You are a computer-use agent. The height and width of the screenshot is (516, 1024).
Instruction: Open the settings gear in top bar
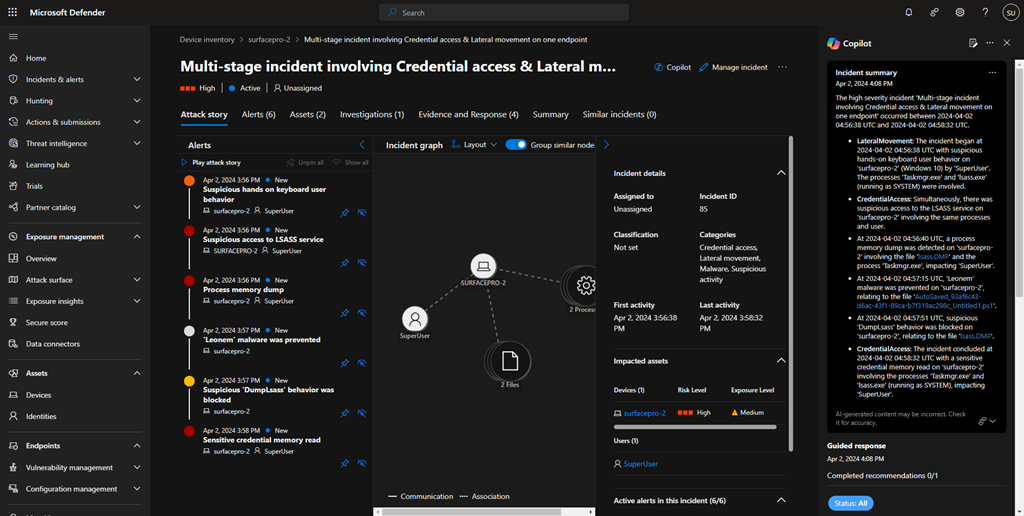point(959,12)
